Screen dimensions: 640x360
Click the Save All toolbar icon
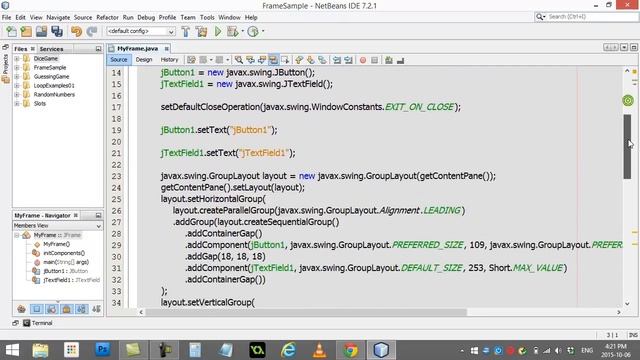tap(57, 31)
